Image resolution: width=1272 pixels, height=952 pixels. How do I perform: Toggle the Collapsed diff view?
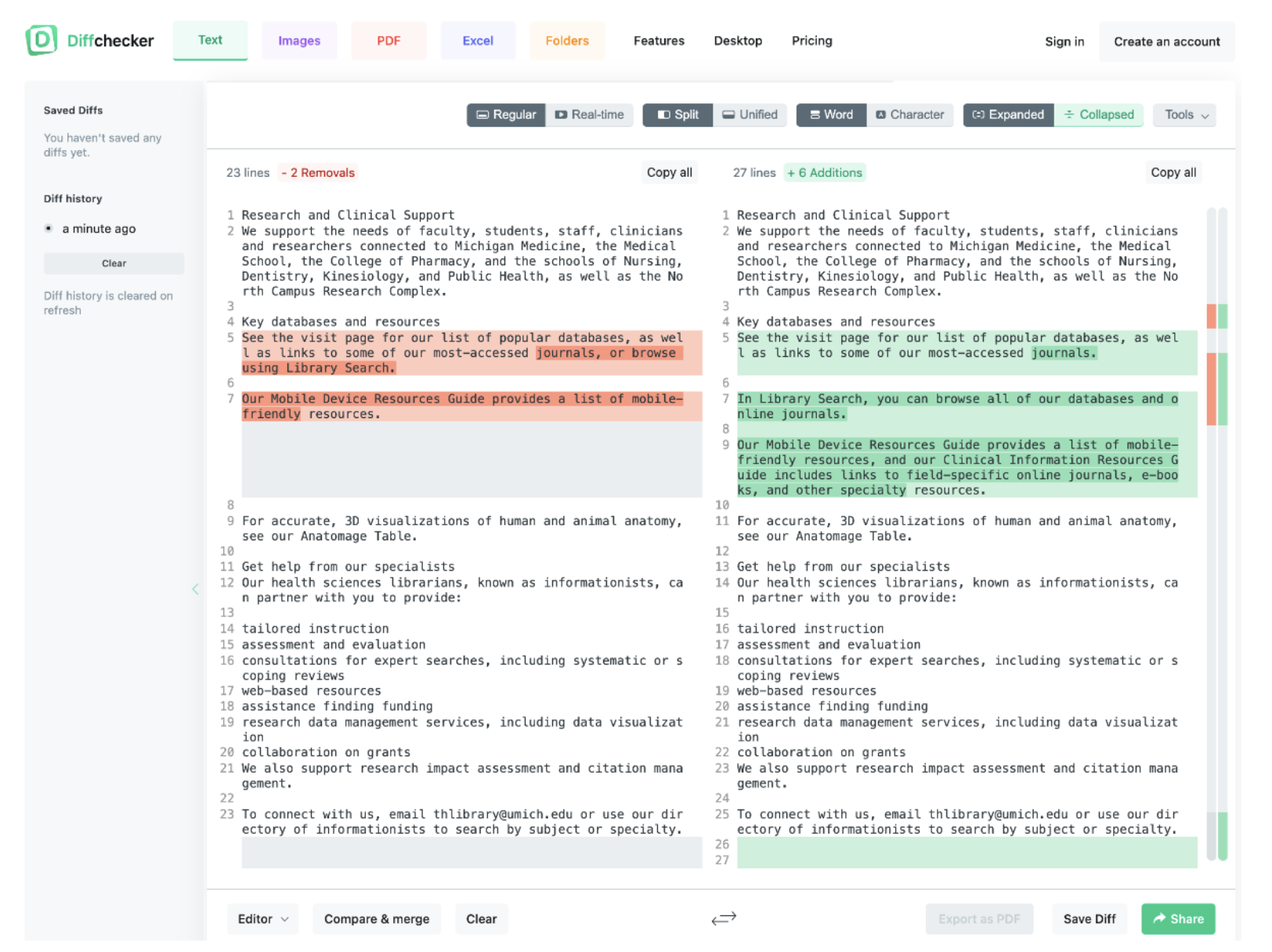1100,115
